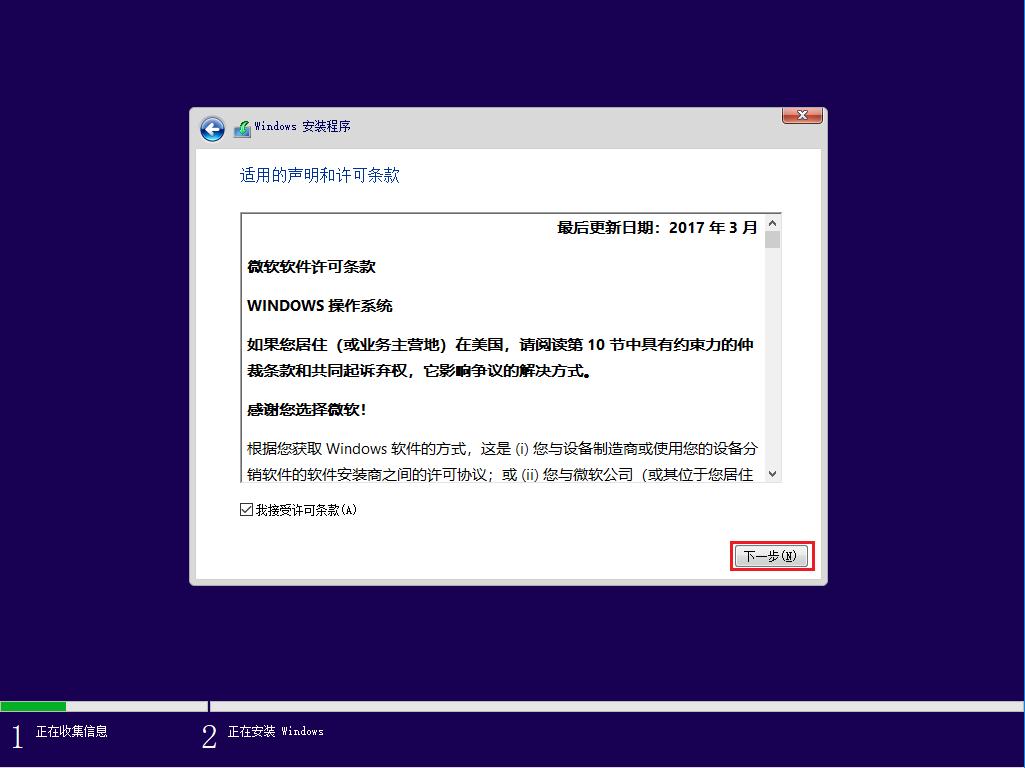Viewport: 1025px width, 768px height.
Task: Click the window close button
Action: coord(801,115)
